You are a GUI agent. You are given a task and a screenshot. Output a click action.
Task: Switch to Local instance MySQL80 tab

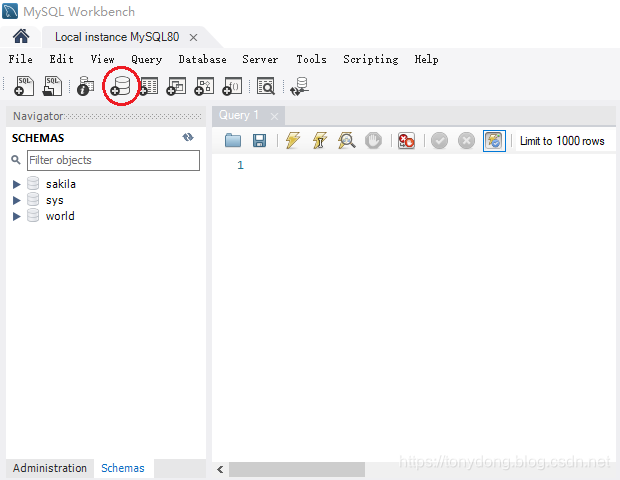(117, 37)
